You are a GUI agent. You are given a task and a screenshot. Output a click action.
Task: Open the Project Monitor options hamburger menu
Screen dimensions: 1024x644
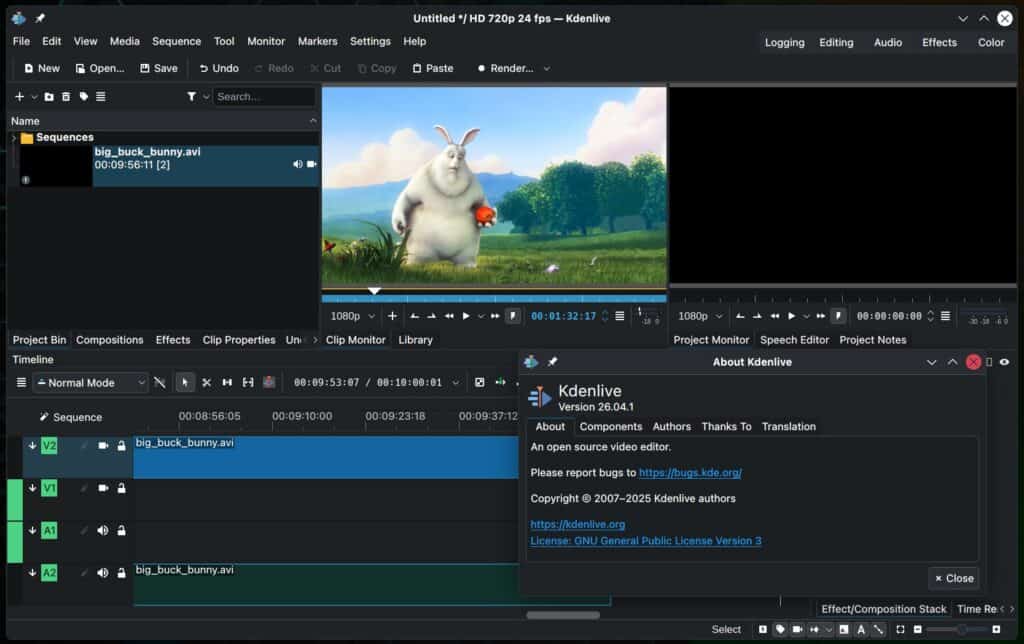pyautogui.click(x=945, y=316)
